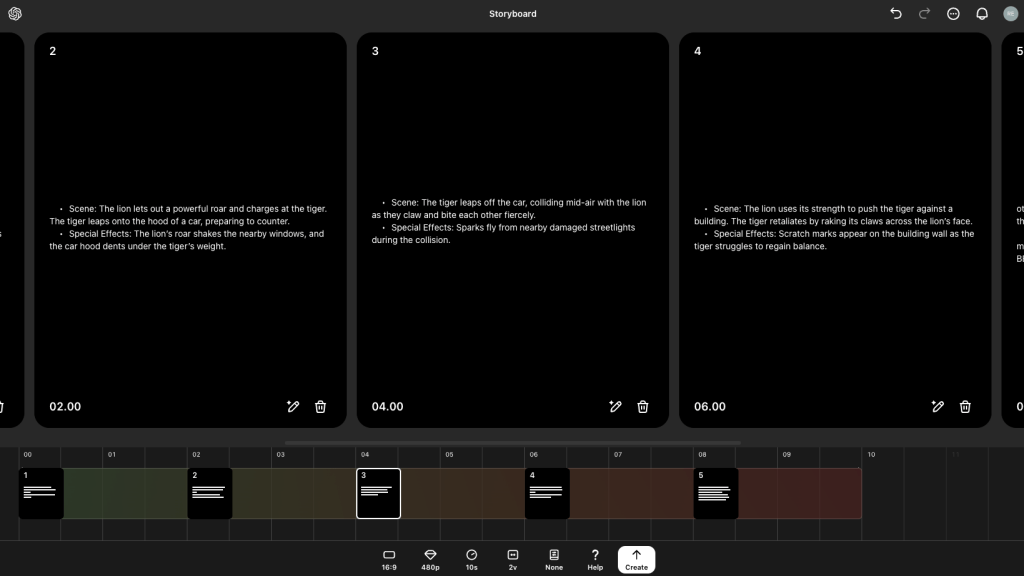Undo the last storyboard change
This screenshot has height=576, width=1024.
click(896, 14)
